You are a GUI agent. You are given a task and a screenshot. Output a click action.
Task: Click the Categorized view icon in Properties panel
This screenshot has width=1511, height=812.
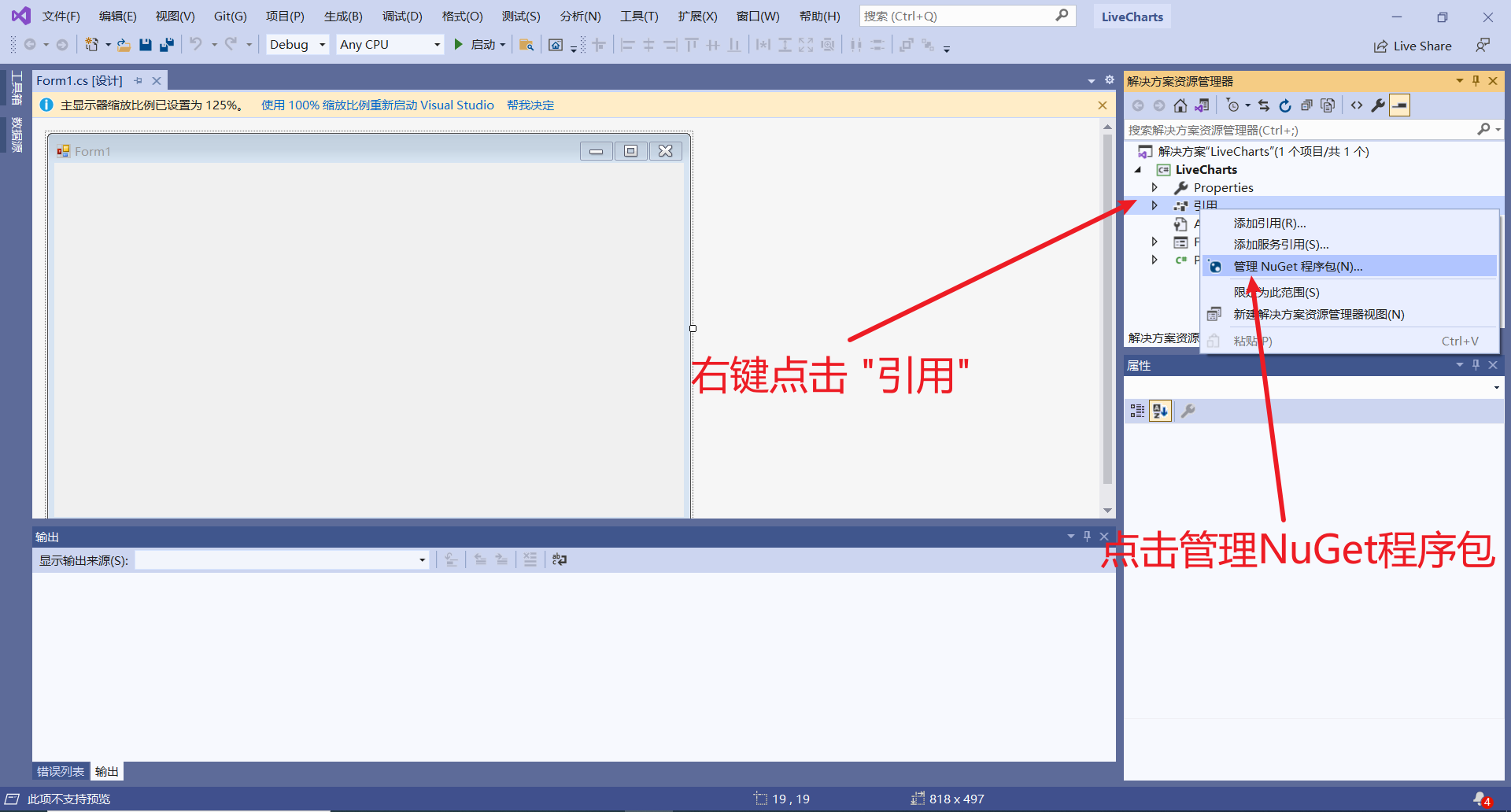(1137, 411)
